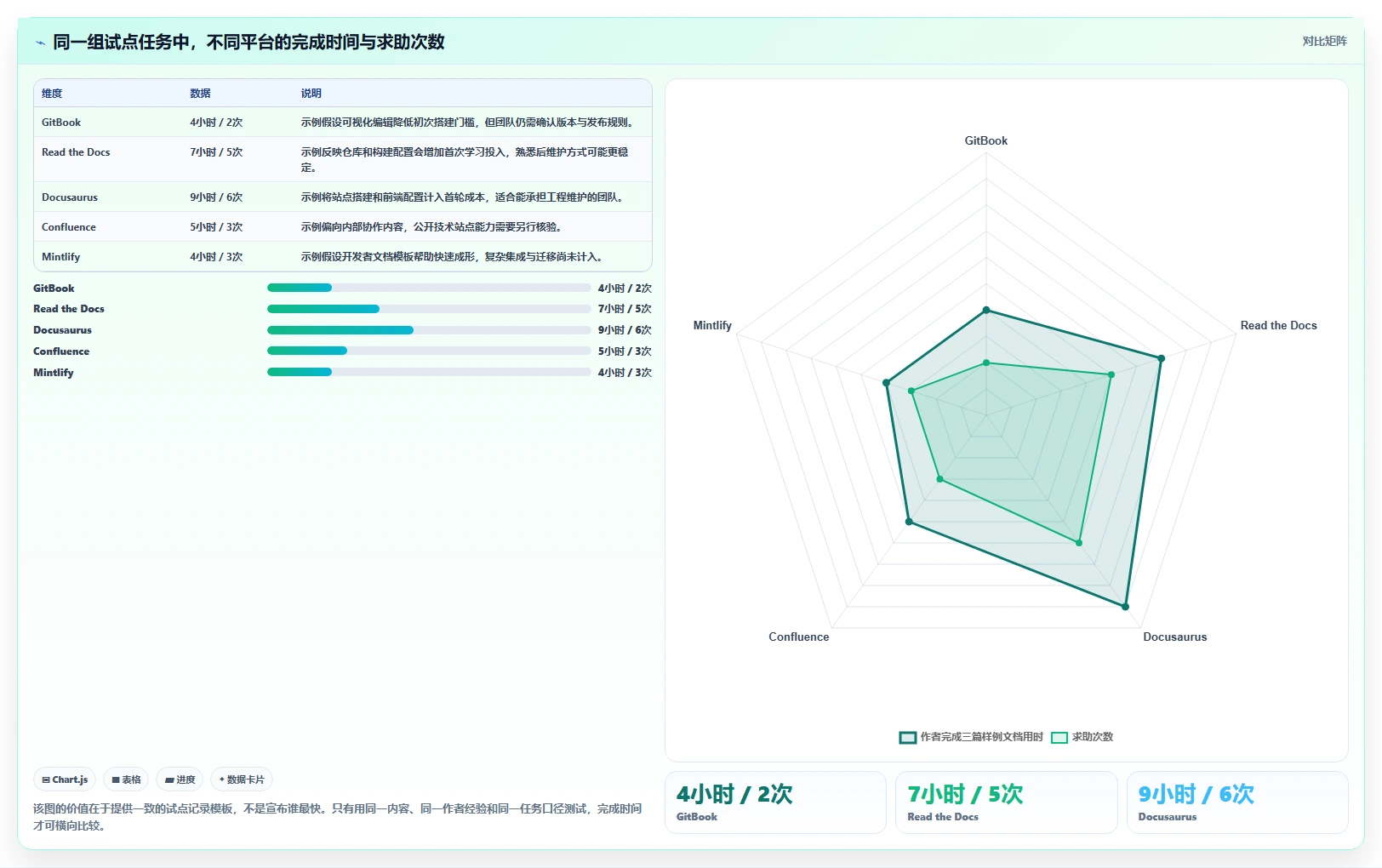Click the table value 4小时 / 2次
This screenshot has height=868, width=1382.
216,123
